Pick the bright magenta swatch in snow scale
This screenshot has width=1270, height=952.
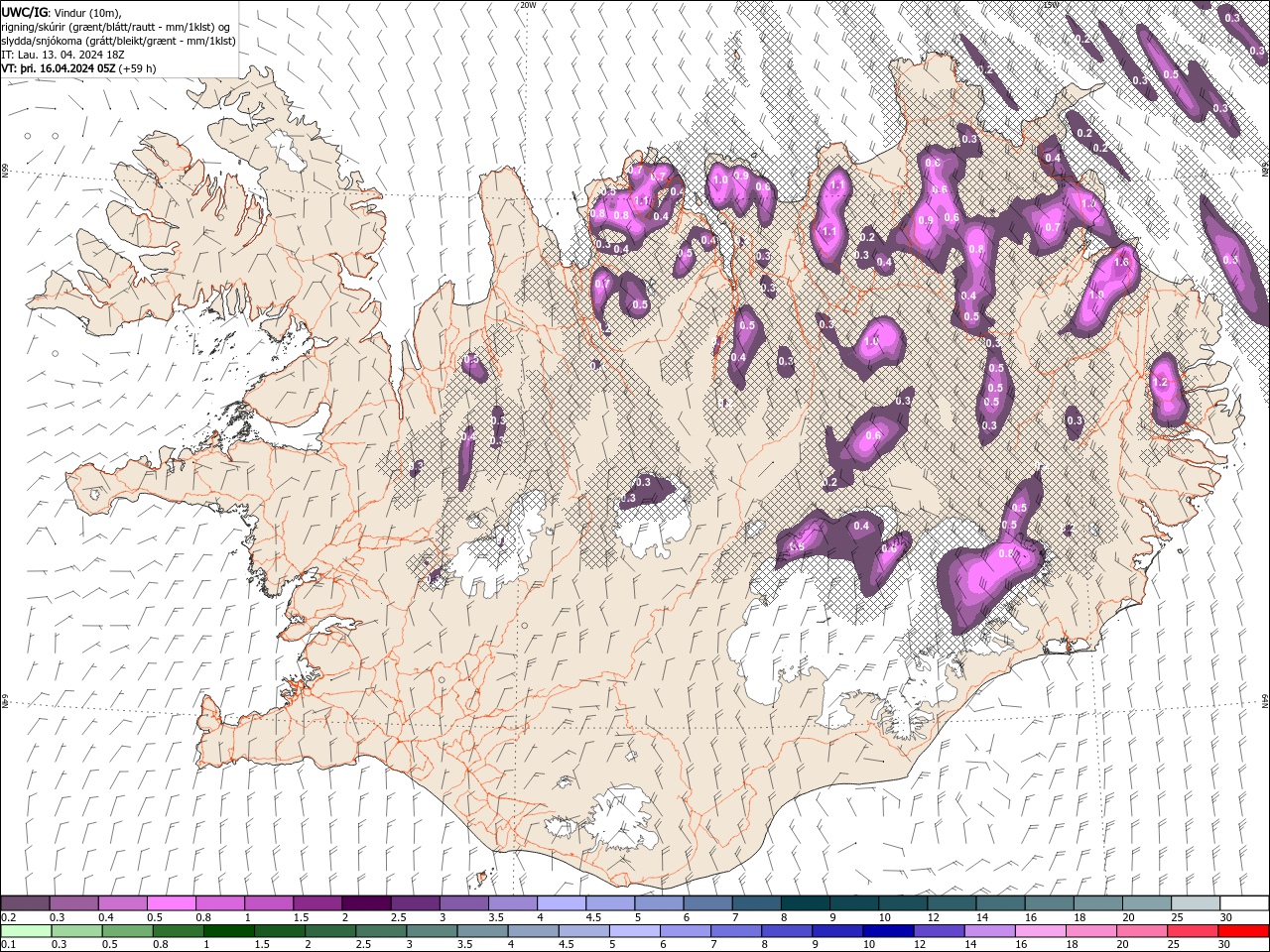tap(172, 903)
